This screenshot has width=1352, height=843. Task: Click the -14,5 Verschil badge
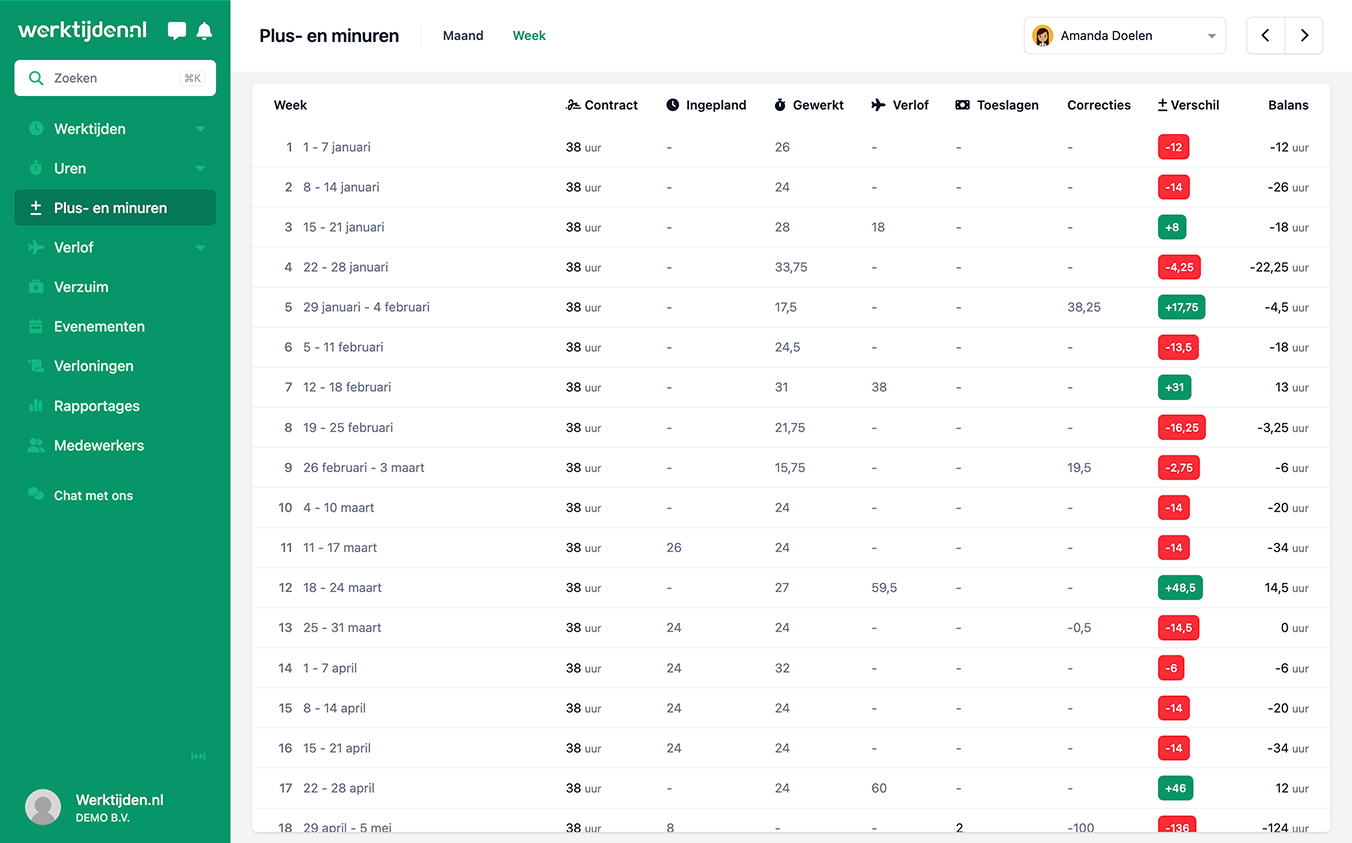[1178, 628]
